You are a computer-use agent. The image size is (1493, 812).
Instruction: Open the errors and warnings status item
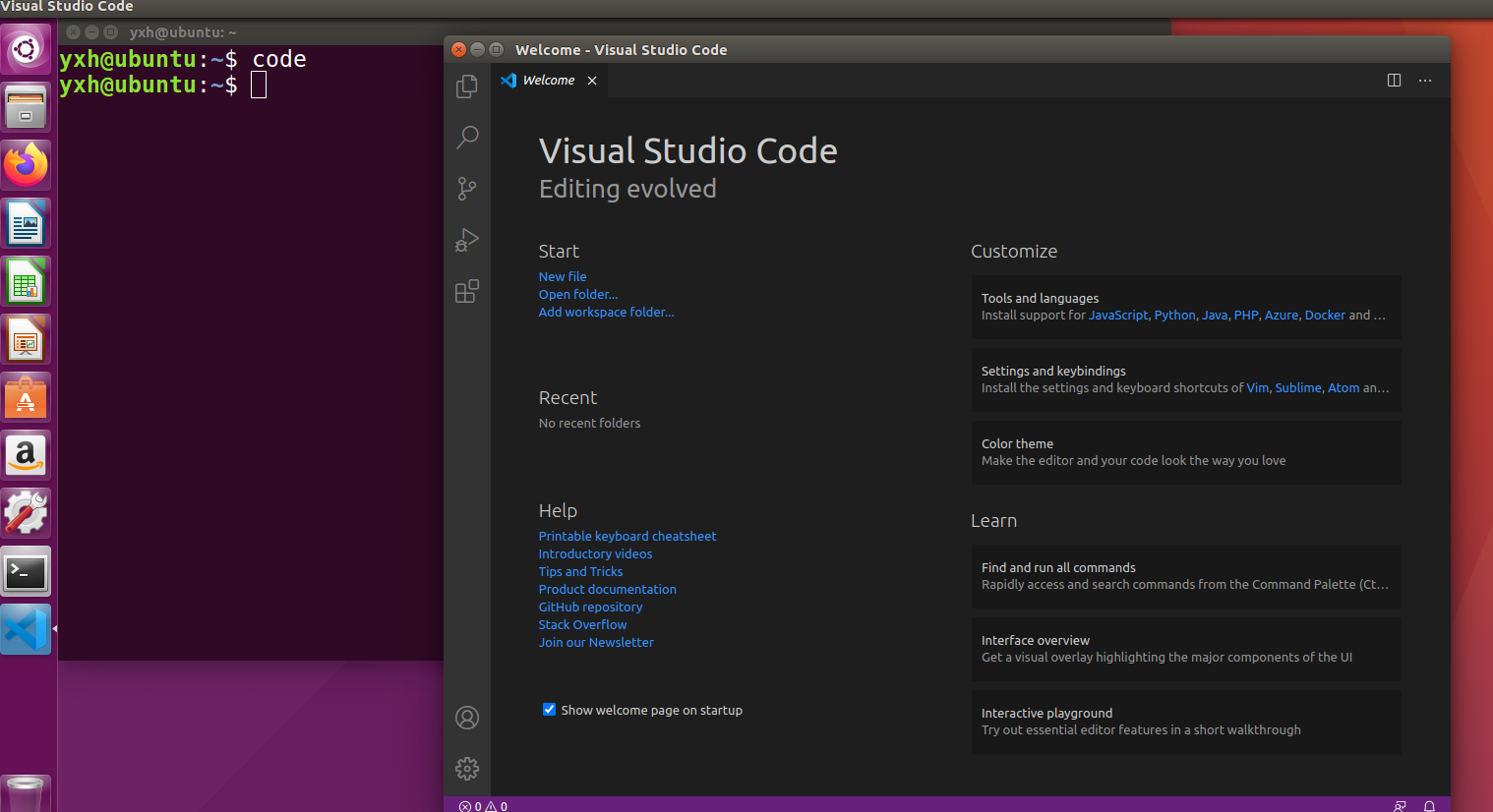483,805
